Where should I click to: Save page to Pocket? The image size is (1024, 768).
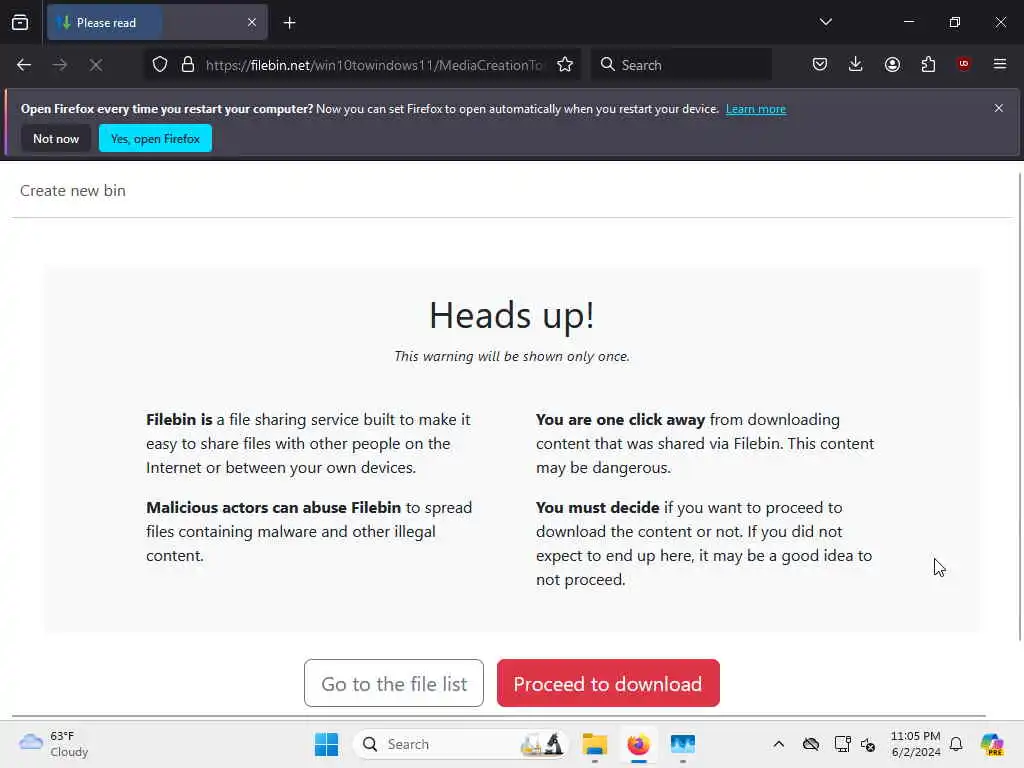(820, 64)
